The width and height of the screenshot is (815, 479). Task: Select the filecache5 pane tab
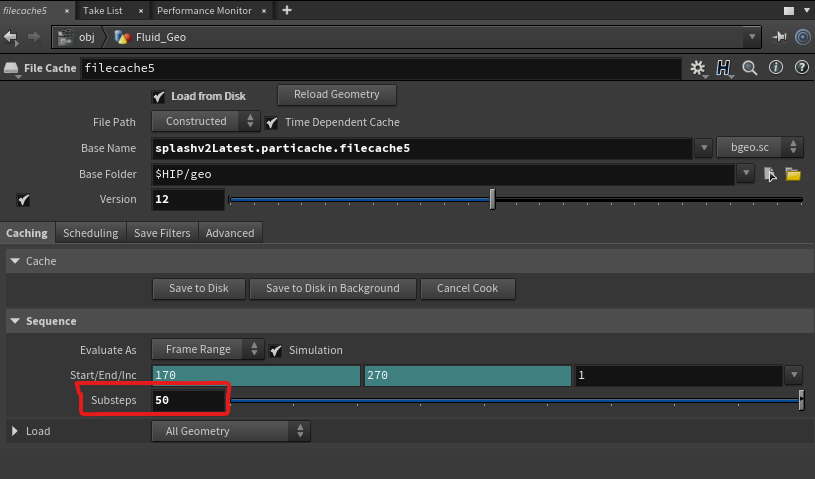(x=25, y=11)
